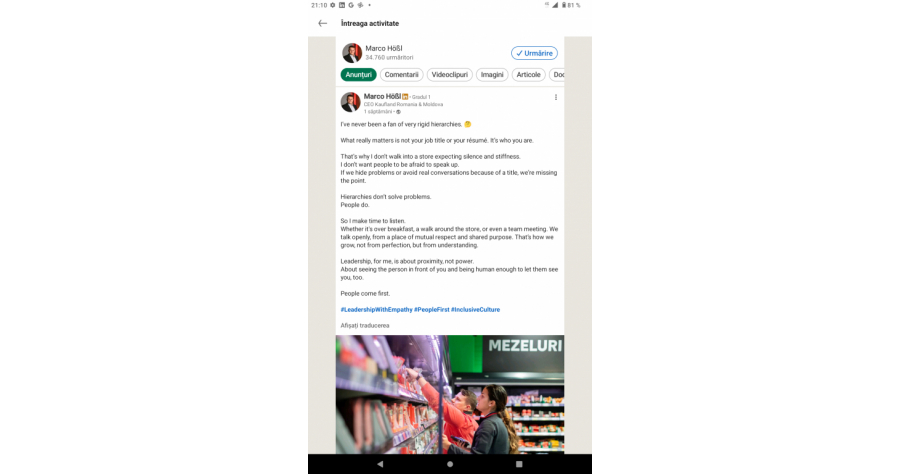This screenshot has width=900, height=474.
Task: Open Marco Hößl's header profile photo
Action: (352, 53)
